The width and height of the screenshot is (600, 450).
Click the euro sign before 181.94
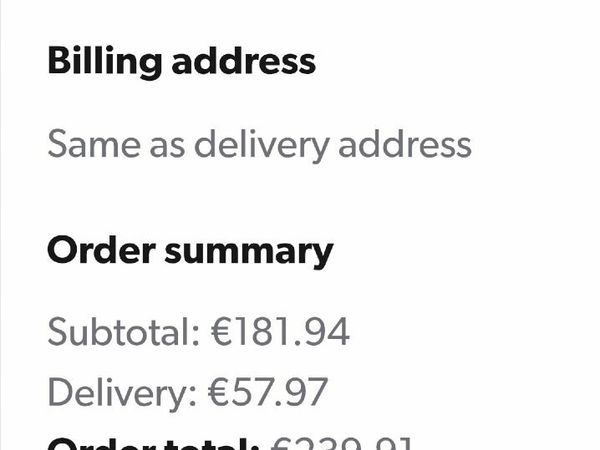point(221,332)
